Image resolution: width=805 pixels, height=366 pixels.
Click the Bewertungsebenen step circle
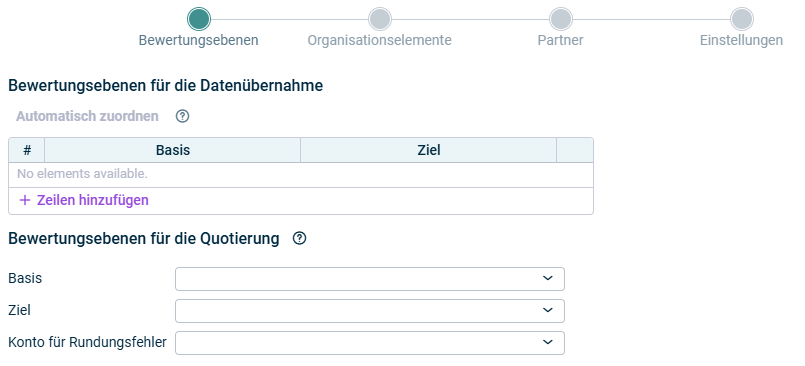click(199, 19)
